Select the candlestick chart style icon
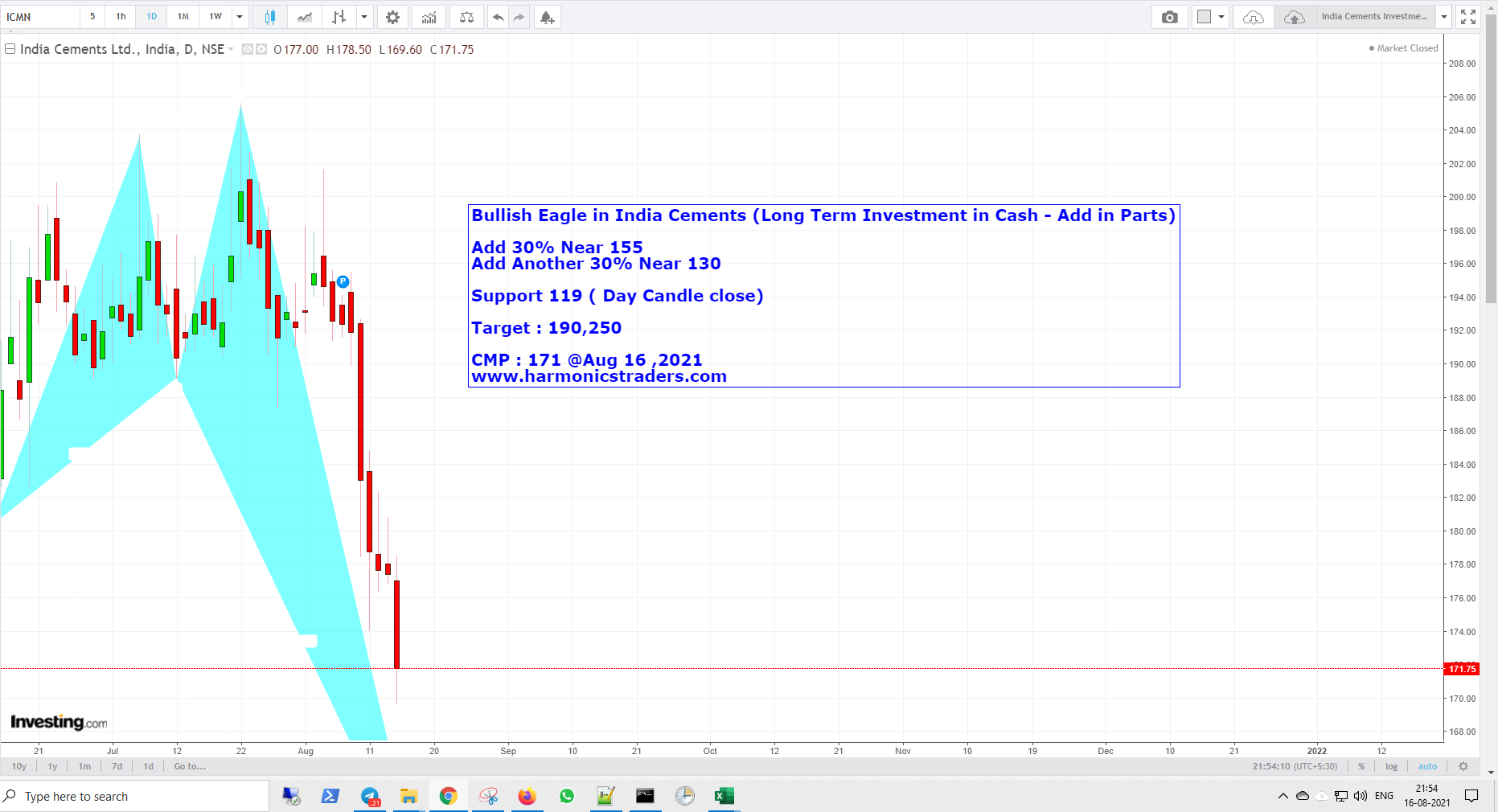 [270, 17]
